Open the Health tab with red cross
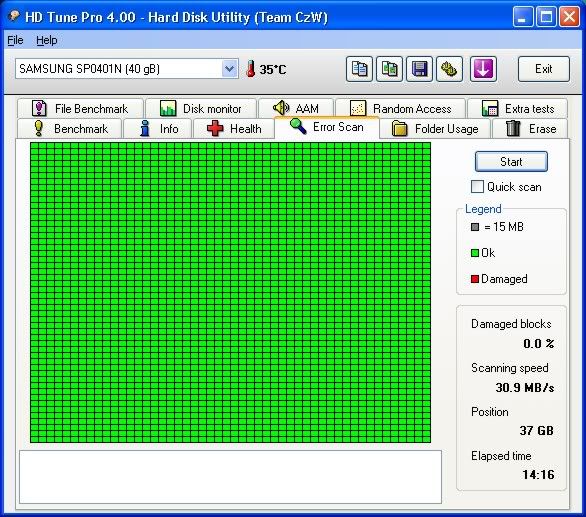 pyautogui.click(x=234, y=129)
